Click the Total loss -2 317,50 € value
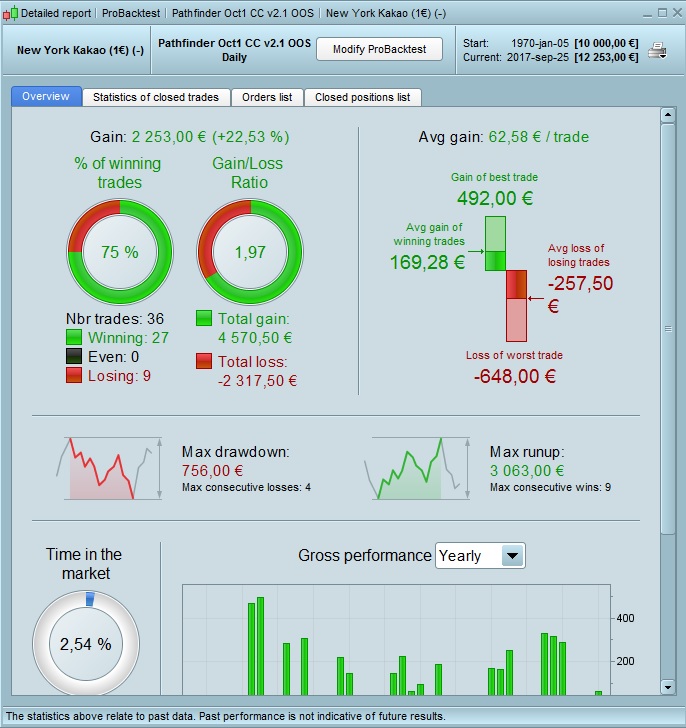 tap(257, 381)
